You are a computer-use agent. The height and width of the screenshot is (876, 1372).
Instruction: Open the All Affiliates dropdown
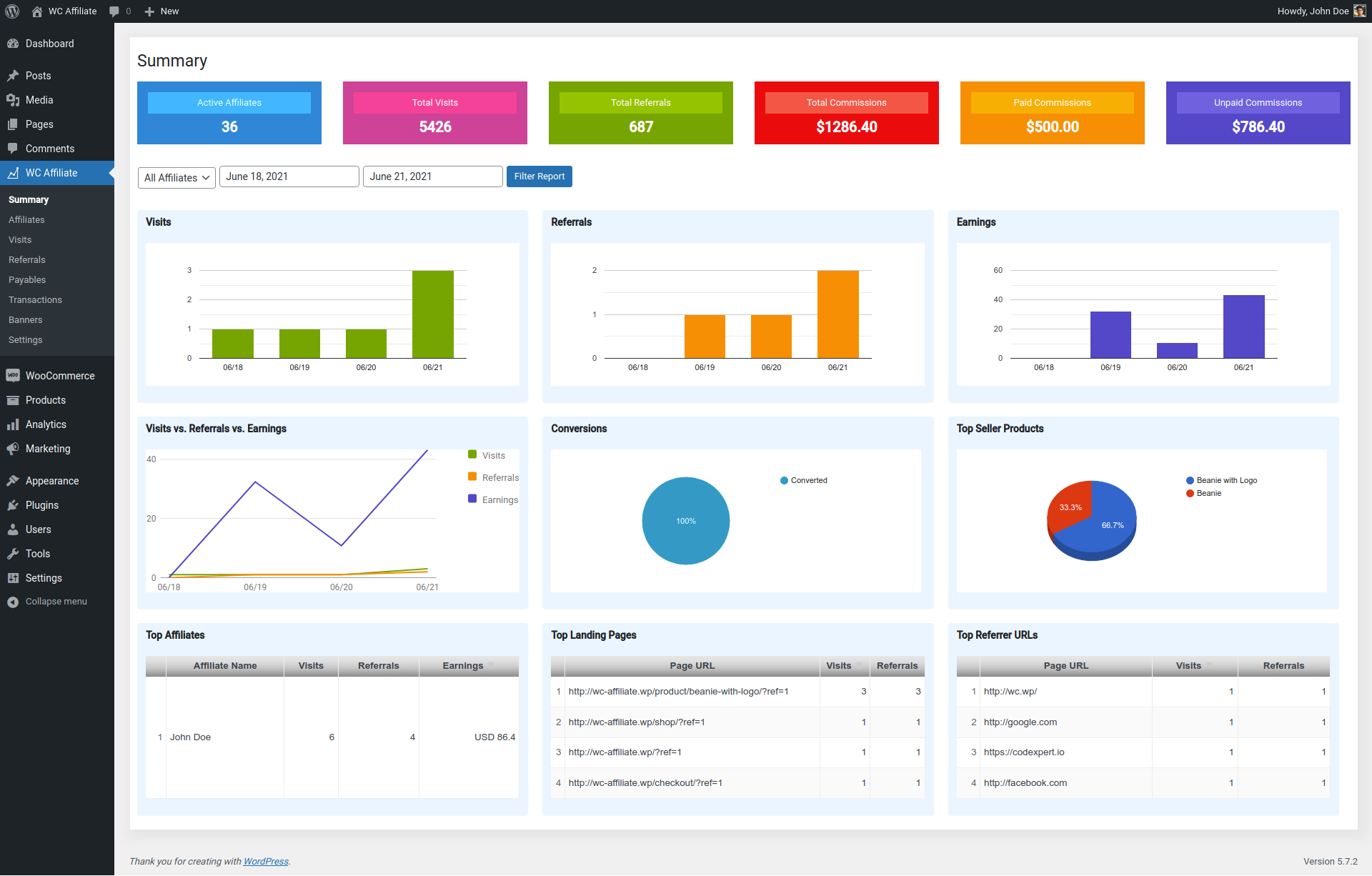[x=176, y=177]
